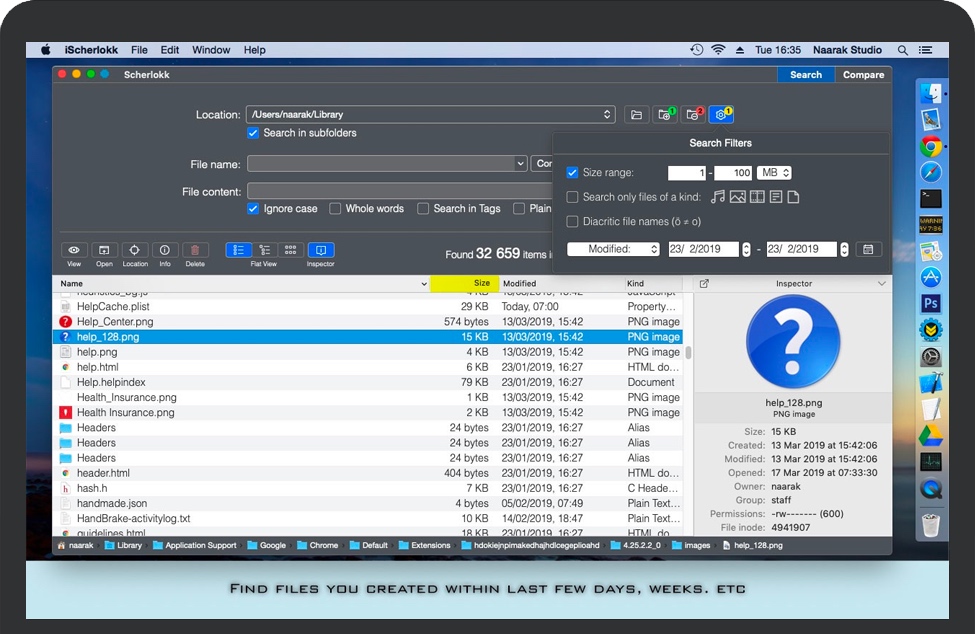Toggle the Inspector panel toolbar icon
The image size is (975, 634).
pyautogui.click(x=321, y=251)
